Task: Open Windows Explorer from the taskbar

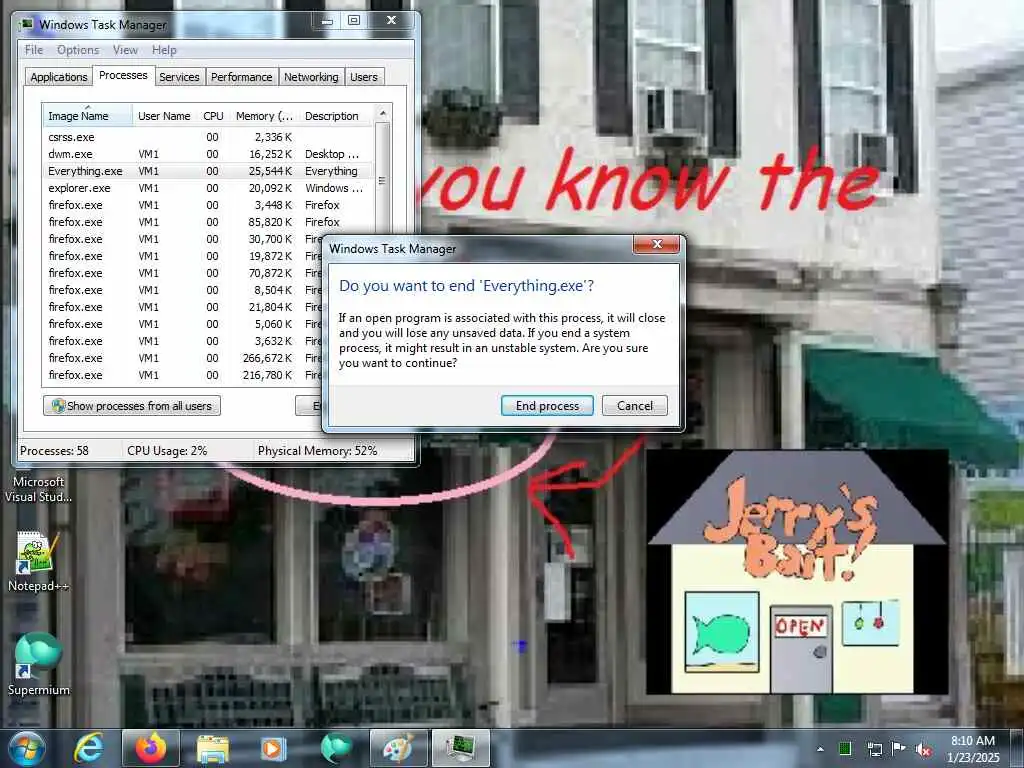Action: coord(213,748)
